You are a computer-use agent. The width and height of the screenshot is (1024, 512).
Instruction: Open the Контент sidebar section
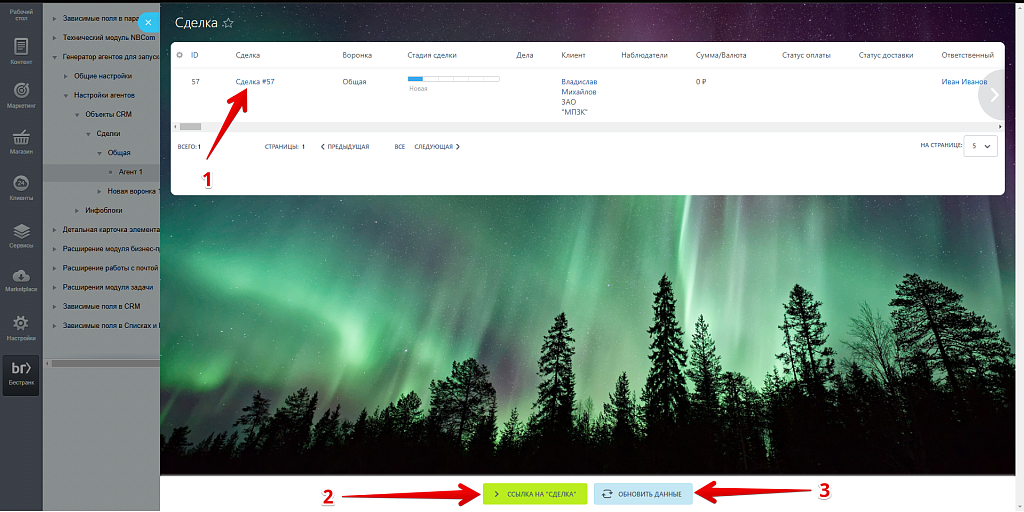(x=21, y=52)
